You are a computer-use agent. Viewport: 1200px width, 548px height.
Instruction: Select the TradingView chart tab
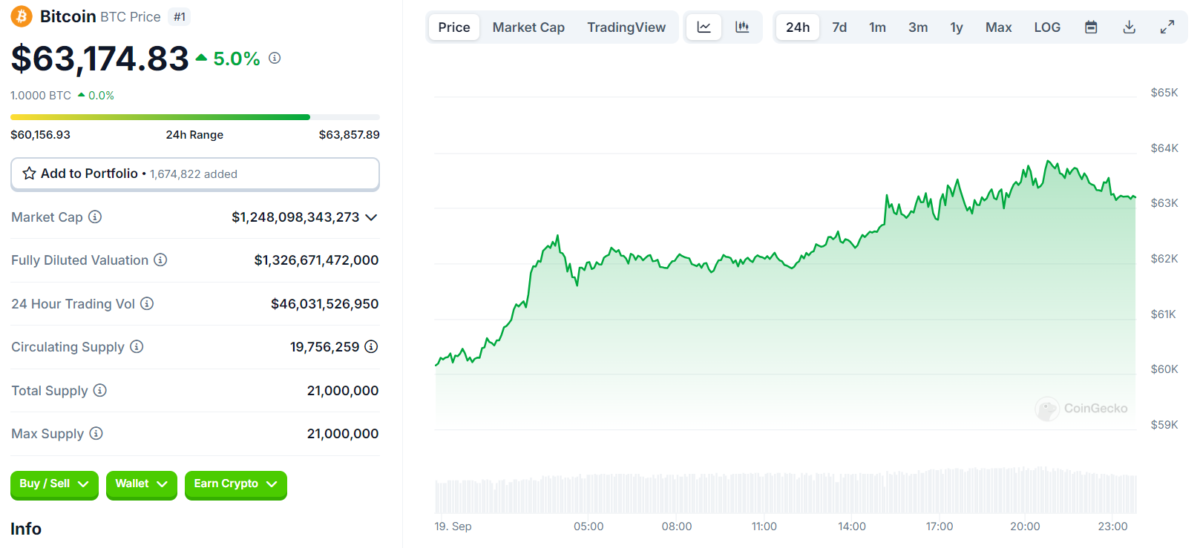[626, 27]
